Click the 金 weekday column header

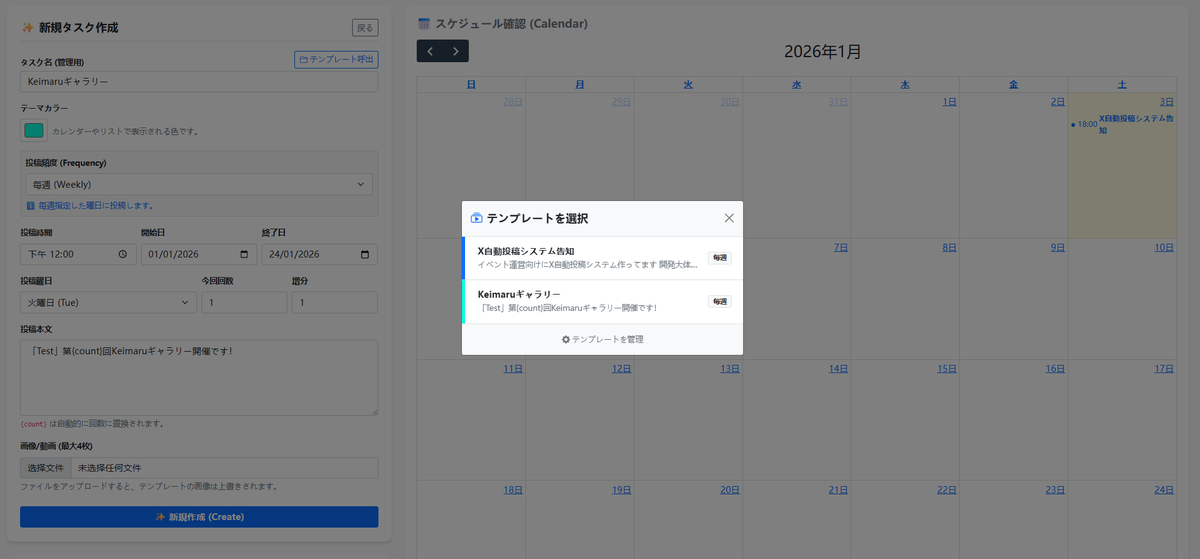point(1014,85)
